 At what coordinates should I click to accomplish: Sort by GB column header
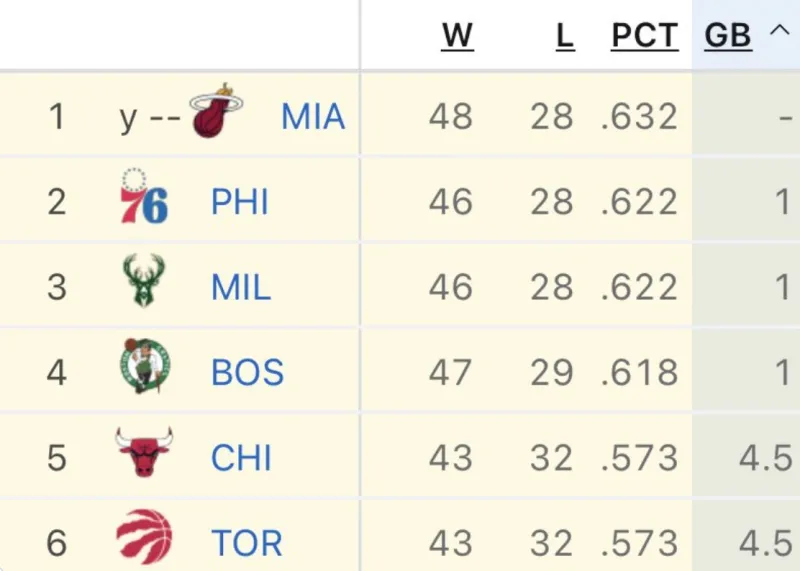click(728, 36)
